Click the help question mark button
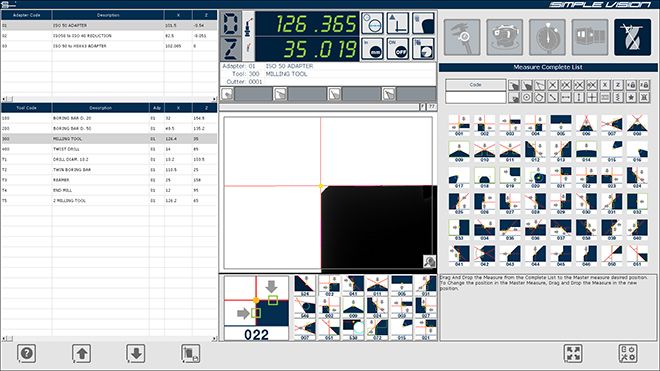The height and width of the screenshot is (371, 660). click(x=27, y=353)
